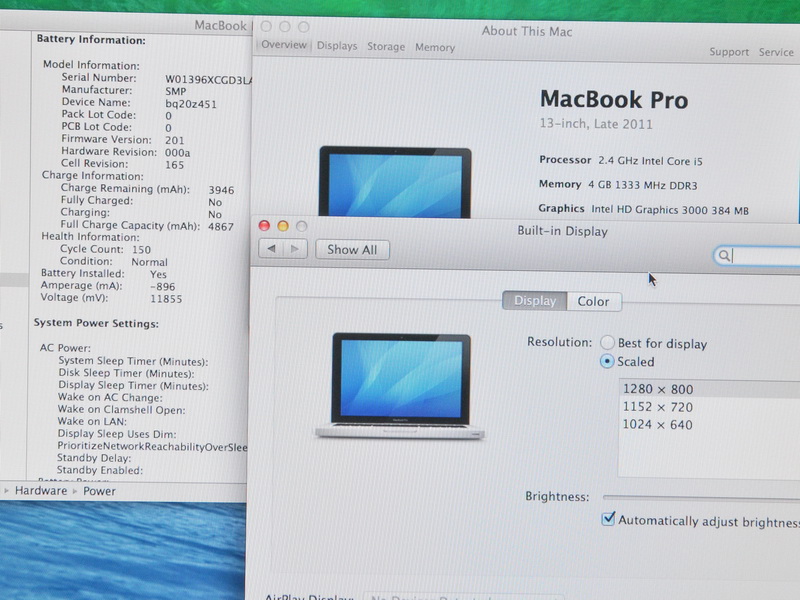Click the Cycle Count value 150
Image resolution: width=800 pixels, height=600 pixels.
141,249
